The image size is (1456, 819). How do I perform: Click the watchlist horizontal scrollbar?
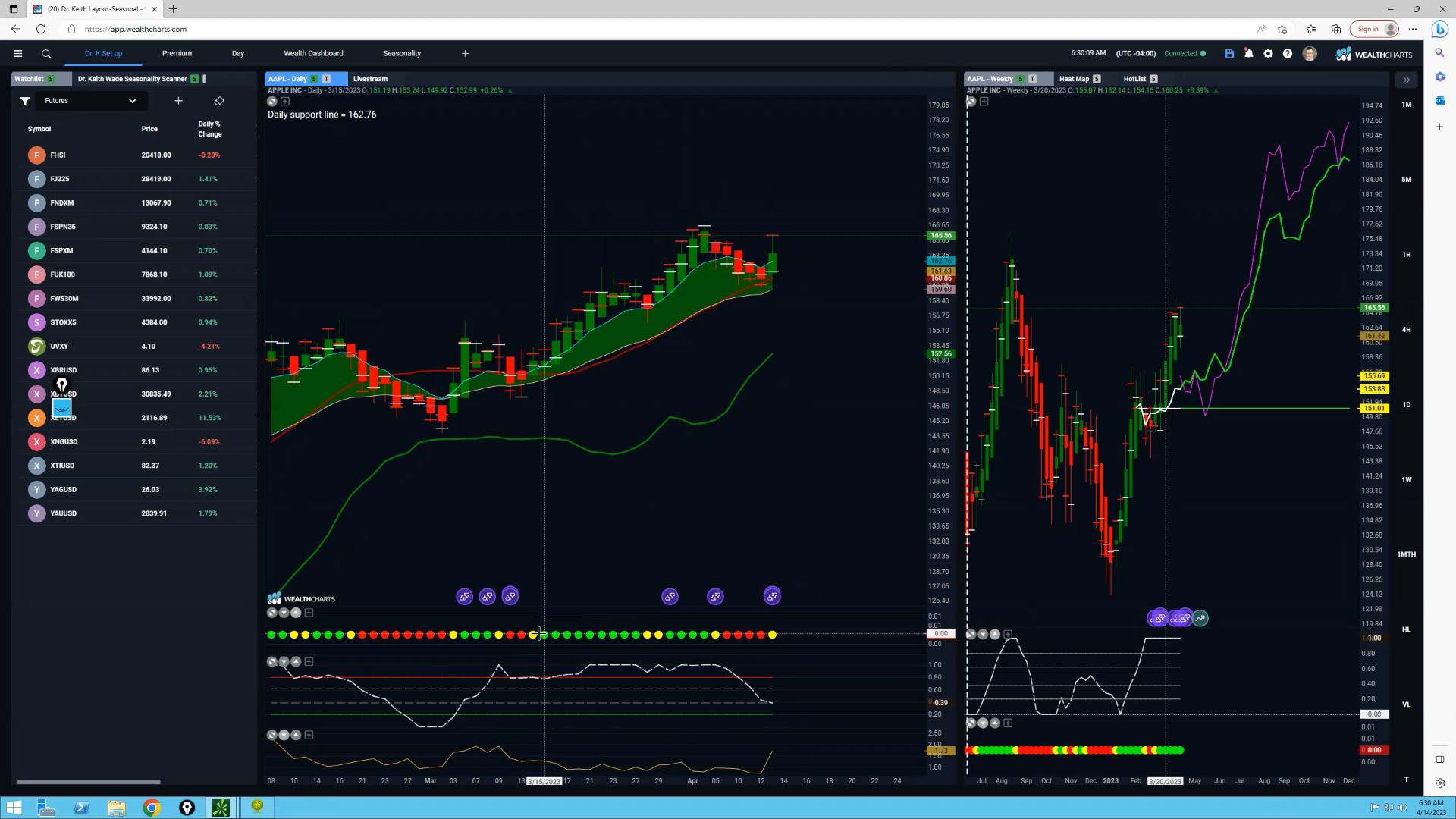(89, 782)
